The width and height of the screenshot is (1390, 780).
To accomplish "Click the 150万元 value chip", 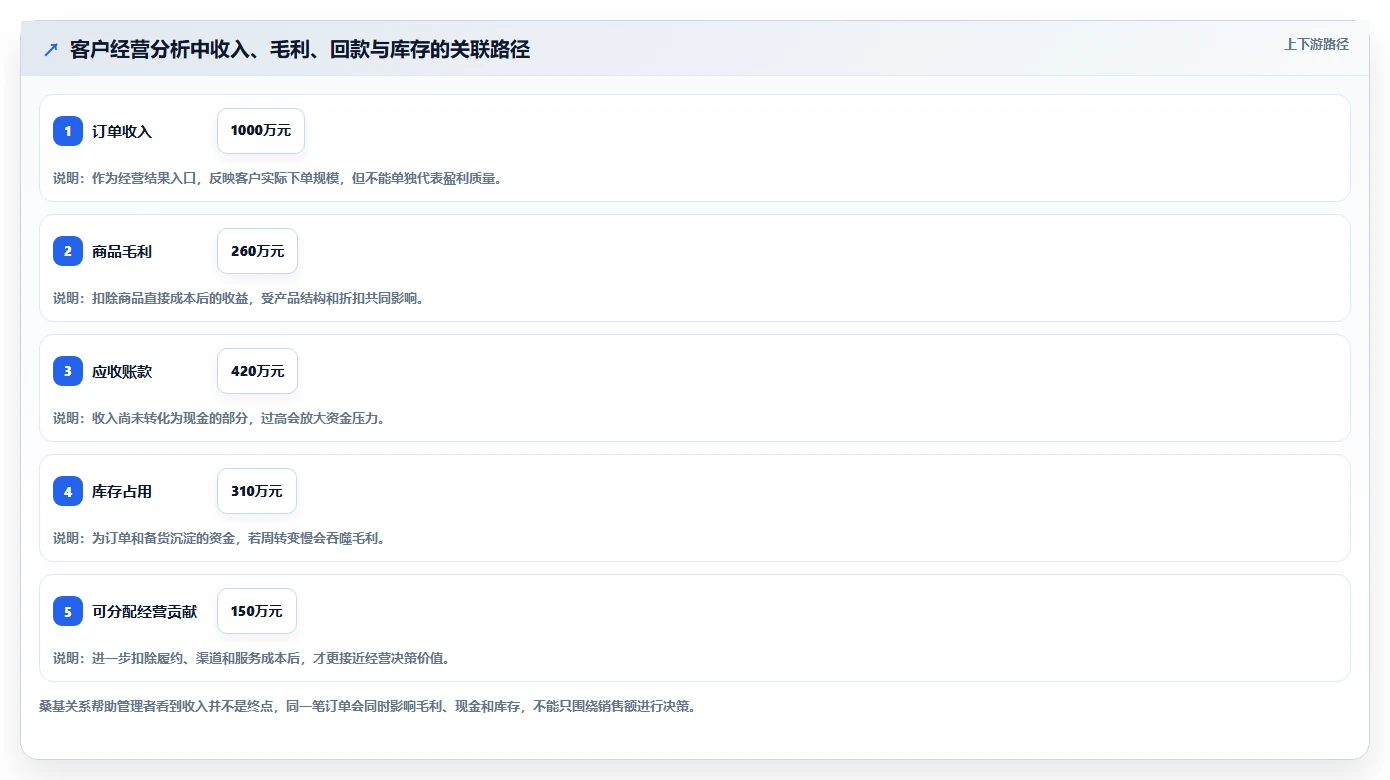I will 257,611.
